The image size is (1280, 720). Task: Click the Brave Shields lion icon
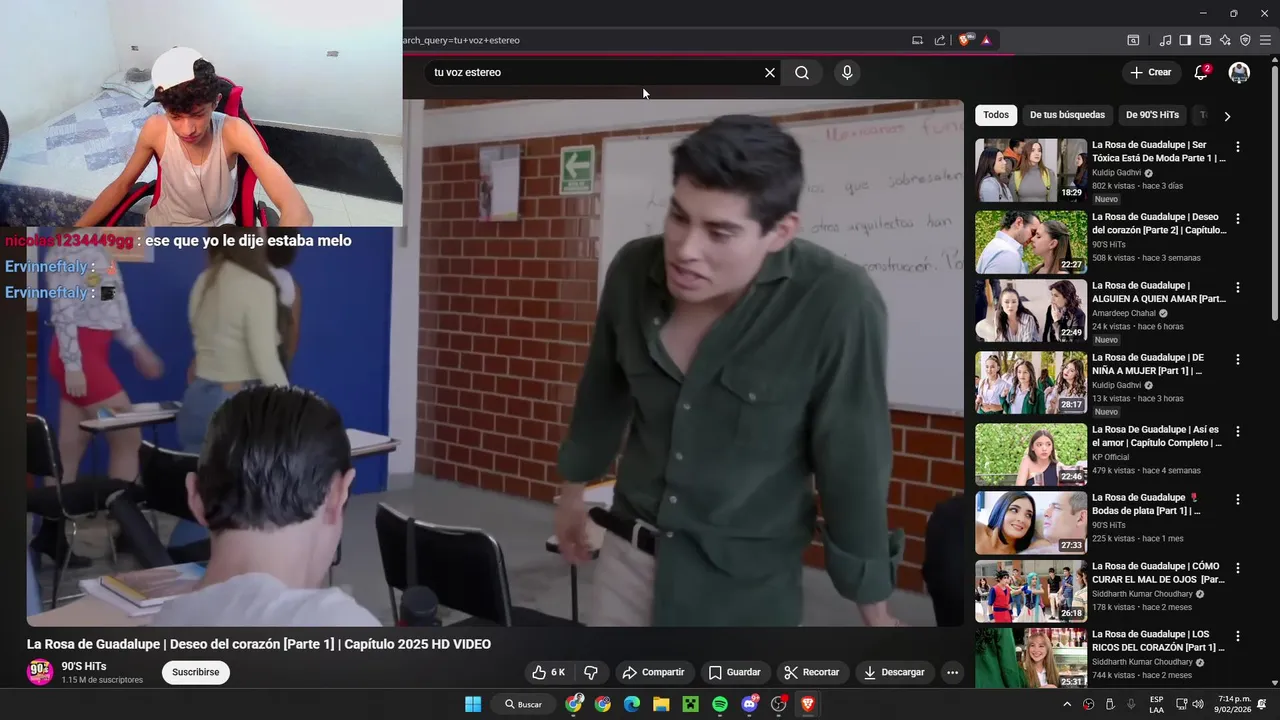965,40
